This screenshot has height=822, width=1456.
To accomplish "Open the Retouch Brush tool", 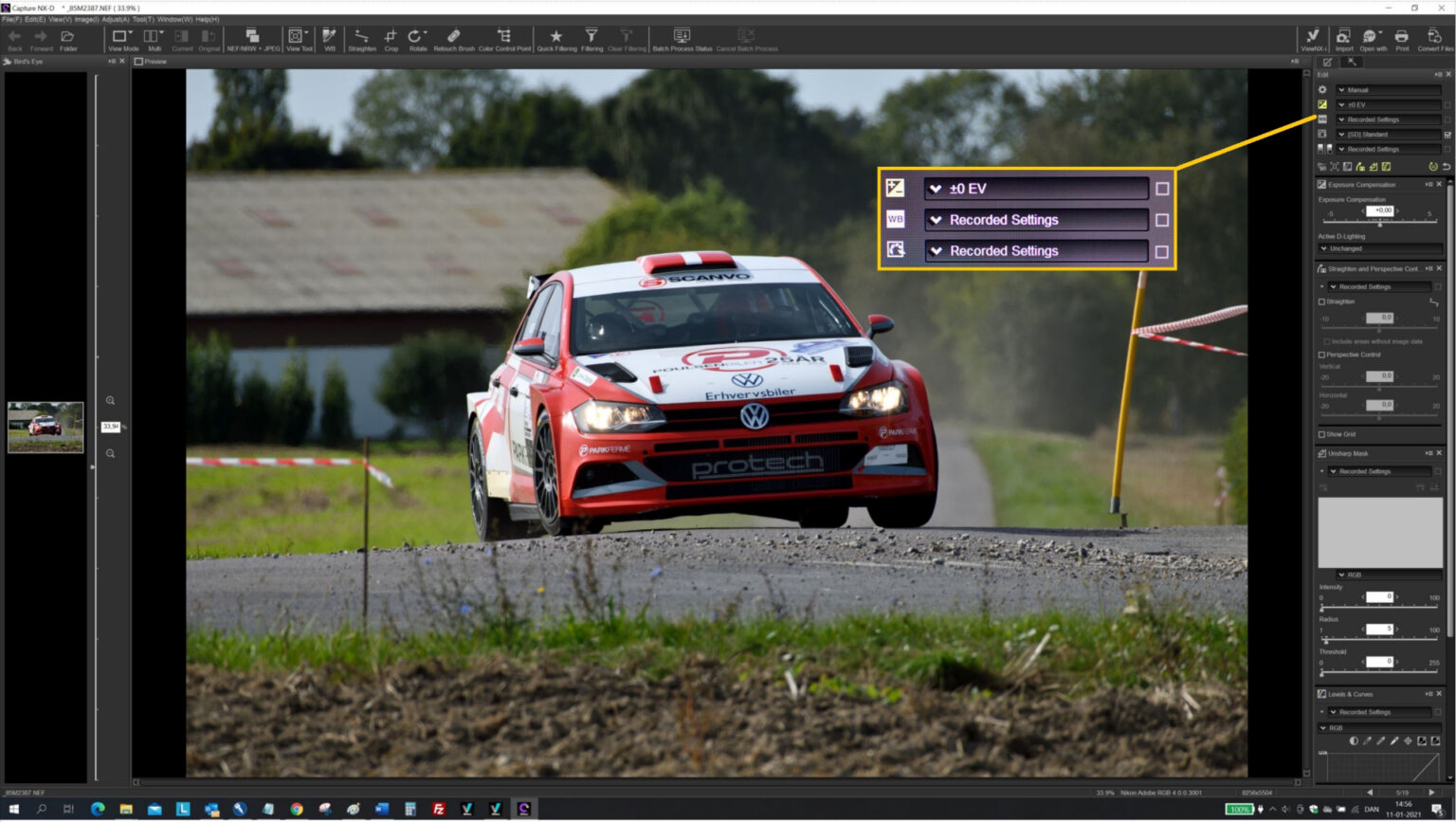I will point(453,38).
